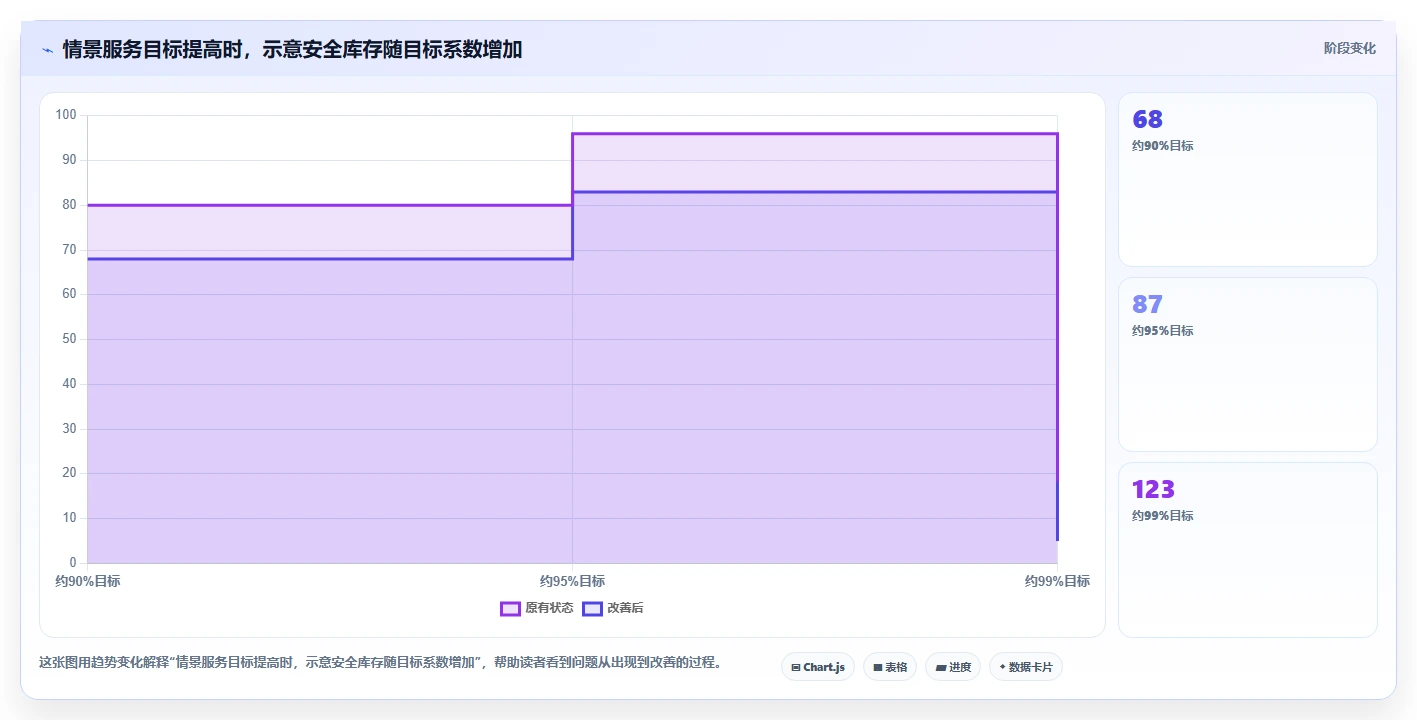This screenshot has height=720, width=1417.
Task: Click the 进度 tag's bar icon
Action: click(x=941, y=667)
